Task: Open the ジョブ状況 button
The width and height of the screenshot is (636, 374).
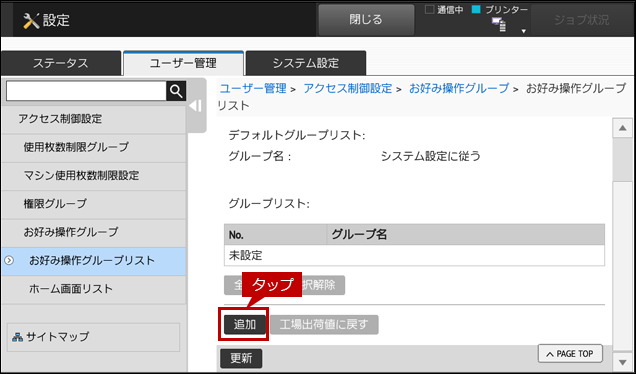Action: click(582, 20)
